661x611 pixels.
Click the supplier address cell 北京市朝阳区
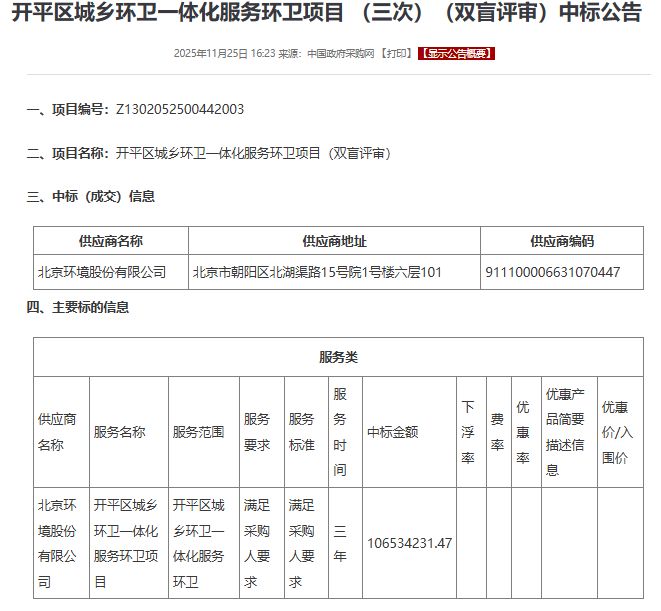tap(317, 271)
